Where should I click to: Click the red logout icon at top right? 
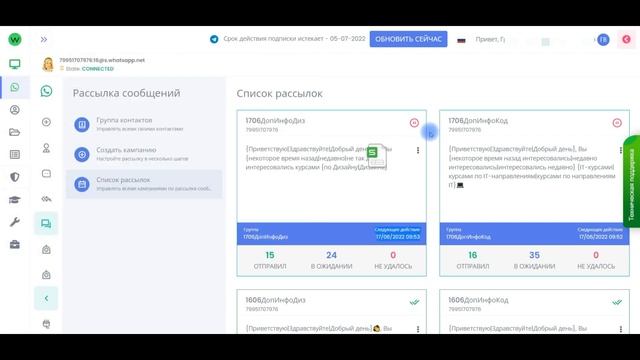coord(626,40)
